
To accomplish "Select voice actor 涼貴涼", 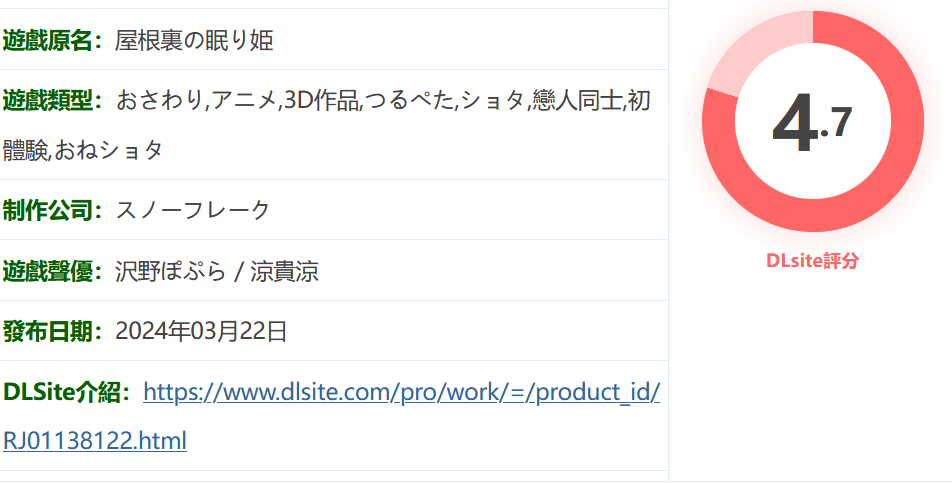I will click(284, 271).
